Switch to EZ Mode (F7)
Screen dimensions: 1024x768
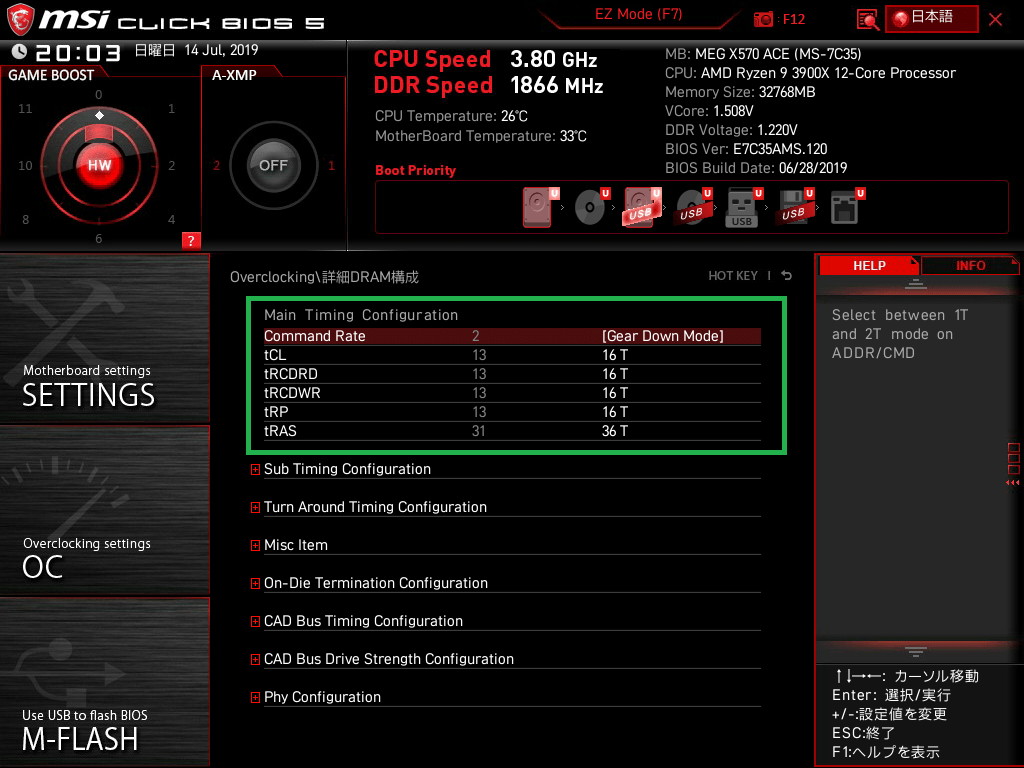638,14
